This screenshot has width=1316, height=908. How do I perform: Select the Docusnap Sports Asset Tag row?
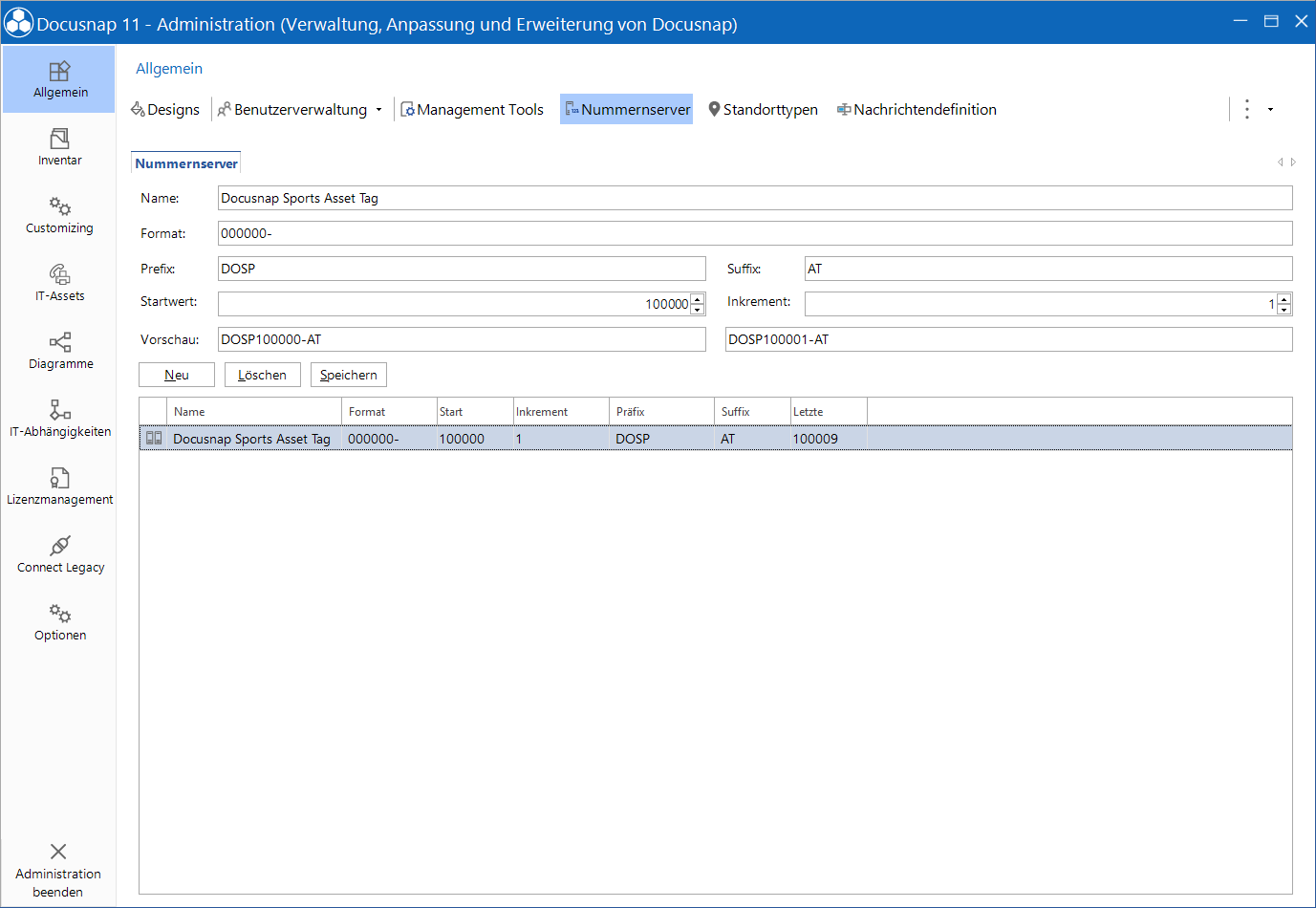tap(716, 439)
